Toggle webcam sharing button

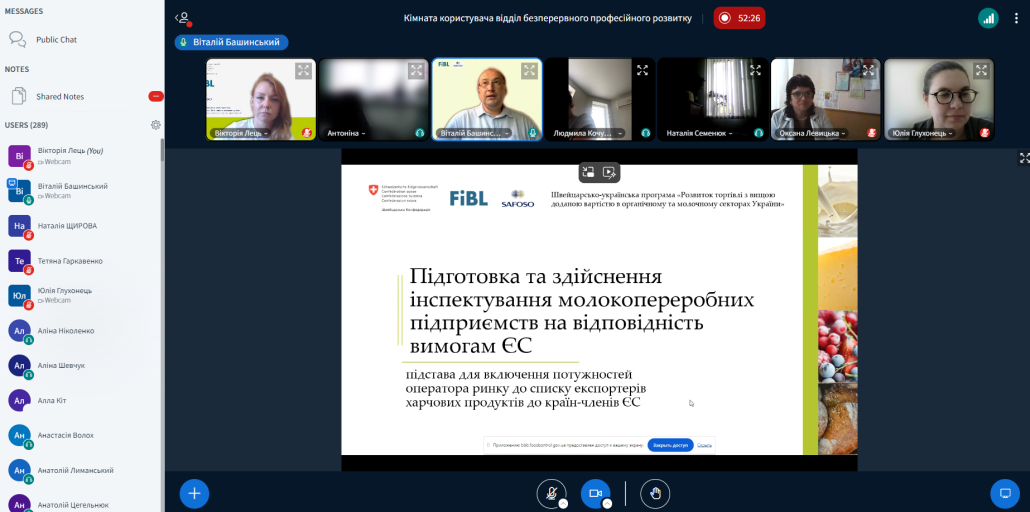click(595, 493)
